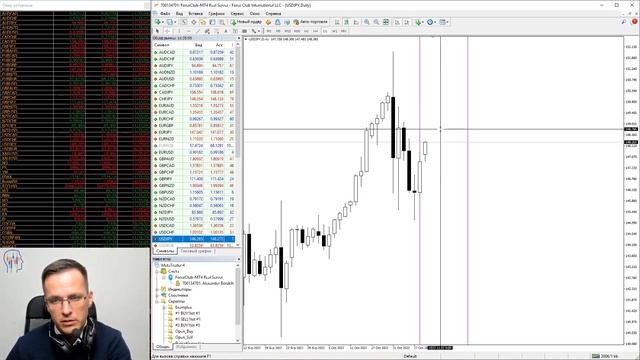Click the Zoom In chart icon
The width and height of the screenshot is (640, 360).
pos(367,22)
